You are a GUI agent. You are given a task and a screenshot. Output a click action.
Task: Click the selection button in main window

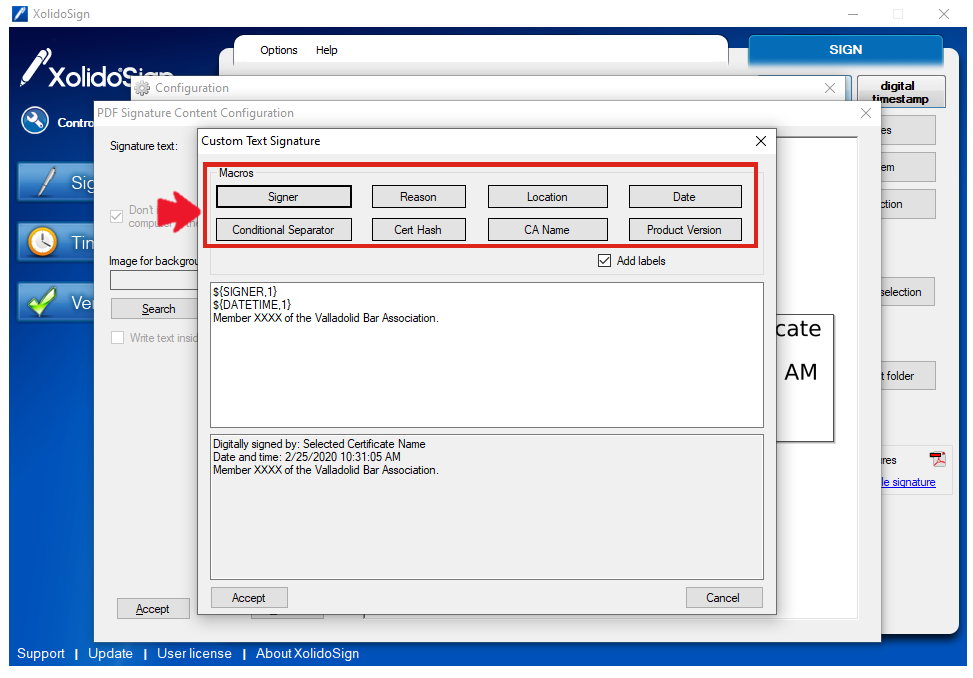tap(908, 292)
